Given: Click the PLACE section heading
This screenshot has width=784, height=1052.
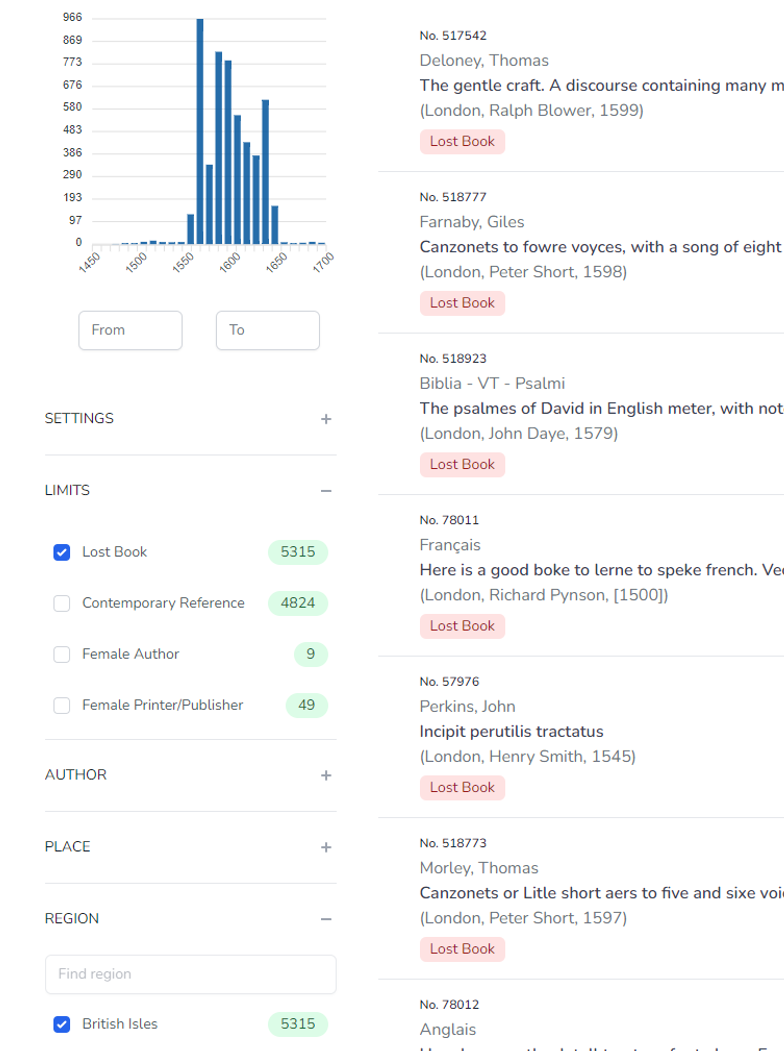Looking at the screenshot, I should coord(68,847).
